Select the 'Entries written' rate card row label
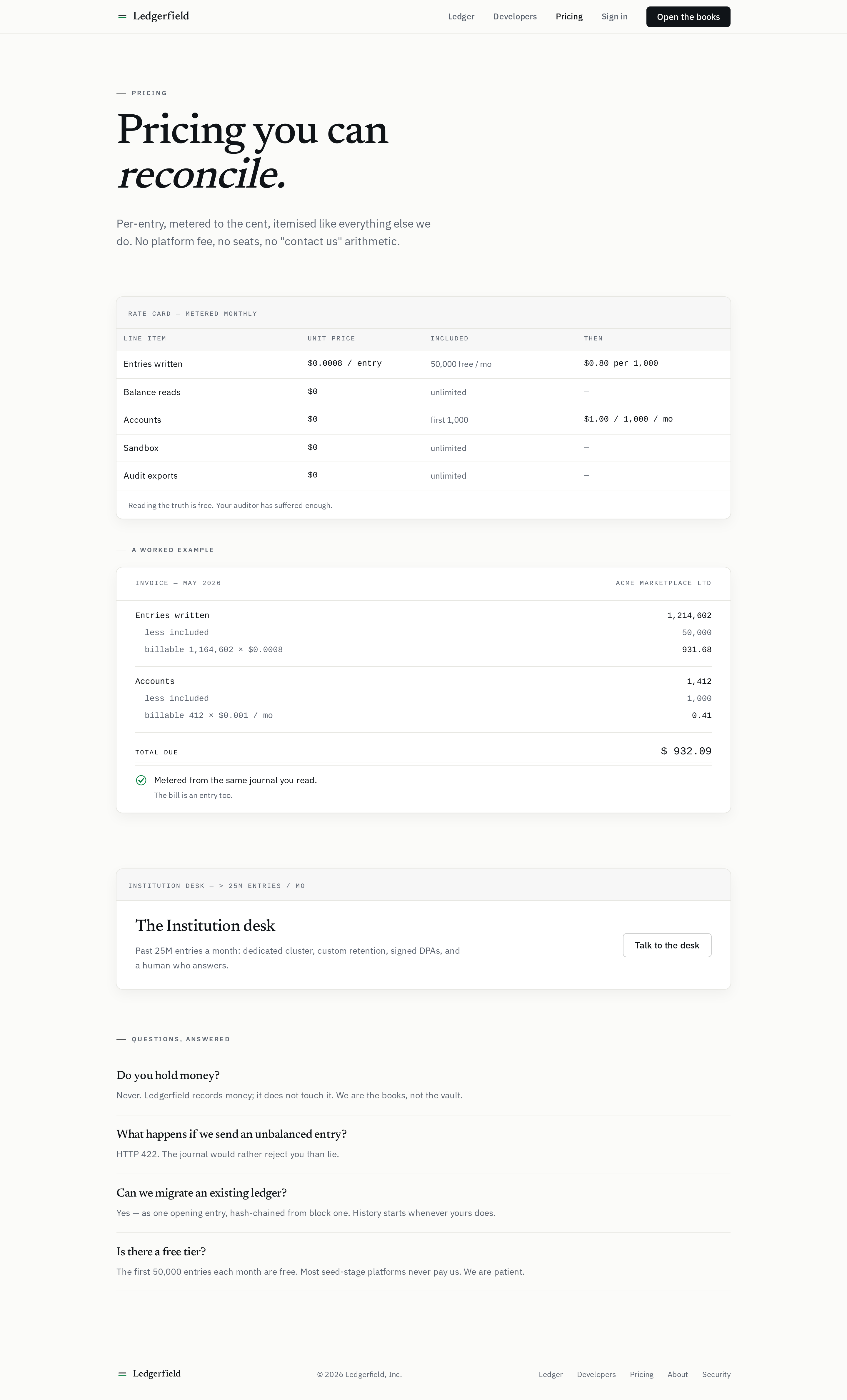 tap(153, 364)
